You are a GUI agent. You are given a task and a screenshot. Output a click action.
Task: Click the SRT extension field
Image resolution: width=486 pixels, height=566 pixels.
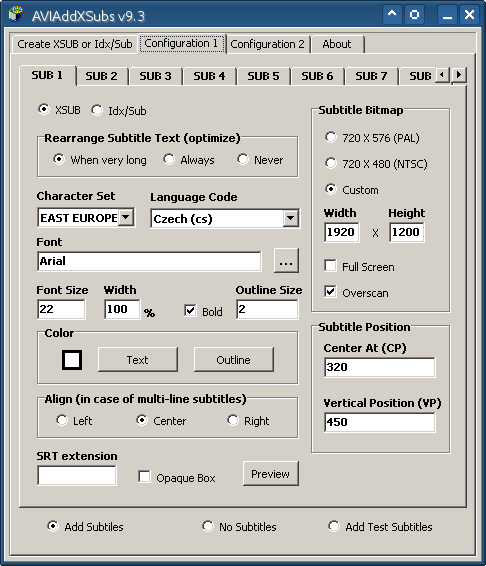(77, 475)
